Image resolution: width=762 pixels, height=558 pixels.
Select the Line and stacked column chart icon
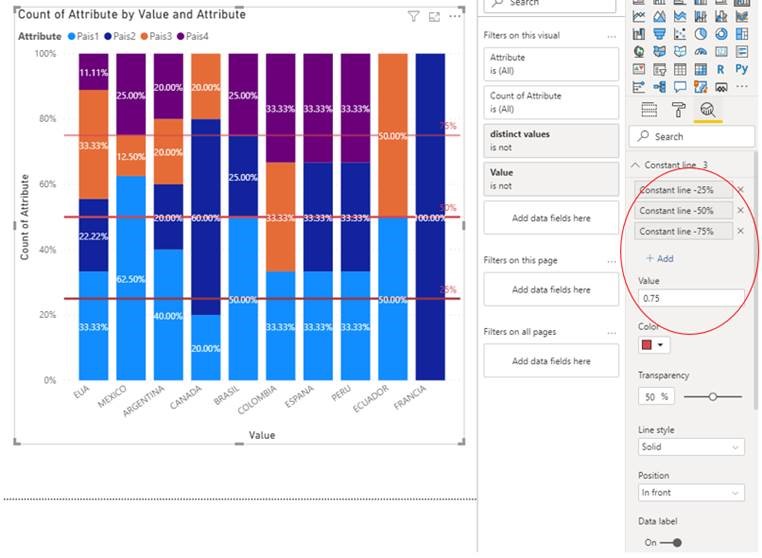point(700,17)
